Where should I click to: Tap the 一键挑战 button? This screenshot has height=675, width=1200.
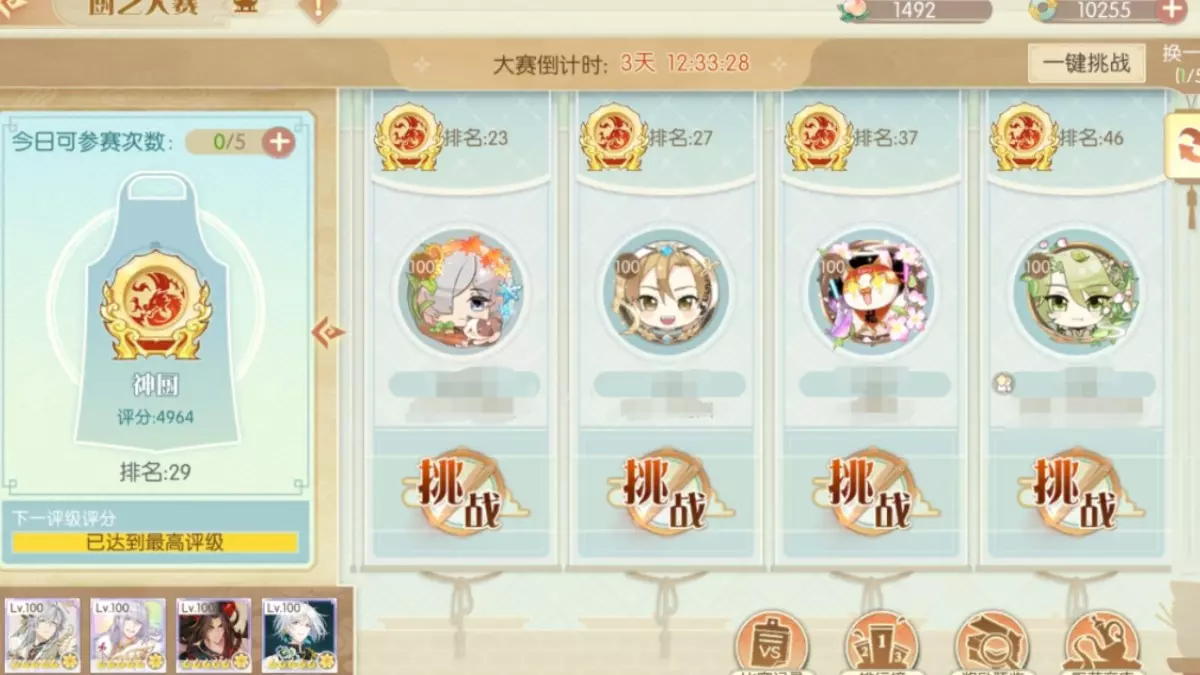coord(1087,64)
